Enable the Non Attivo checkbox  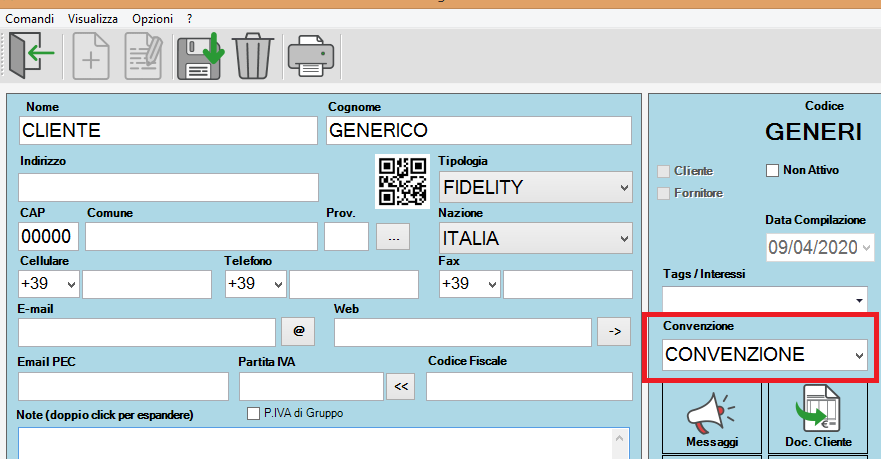pos(772,171)
